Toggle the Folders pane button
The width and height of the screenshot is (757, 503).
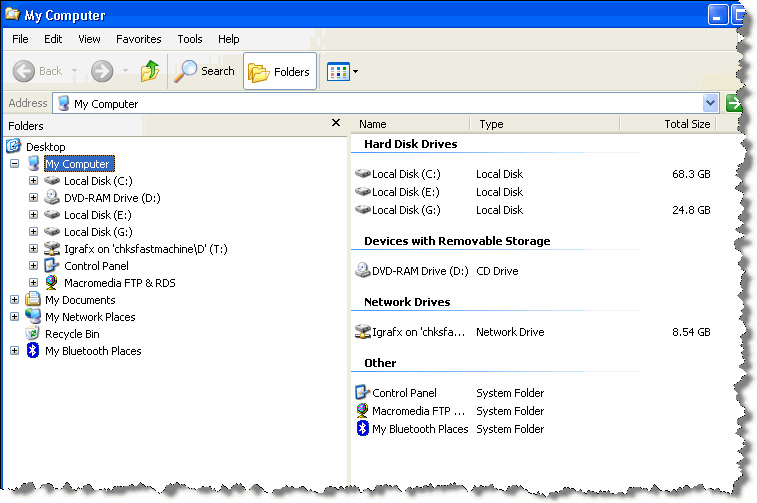click(280, 71)
